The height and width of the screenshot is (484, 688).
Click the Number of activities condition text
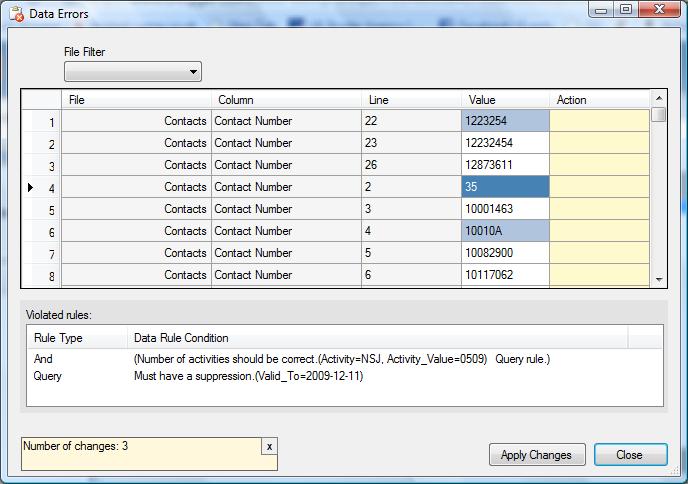(x=342, y=359)
